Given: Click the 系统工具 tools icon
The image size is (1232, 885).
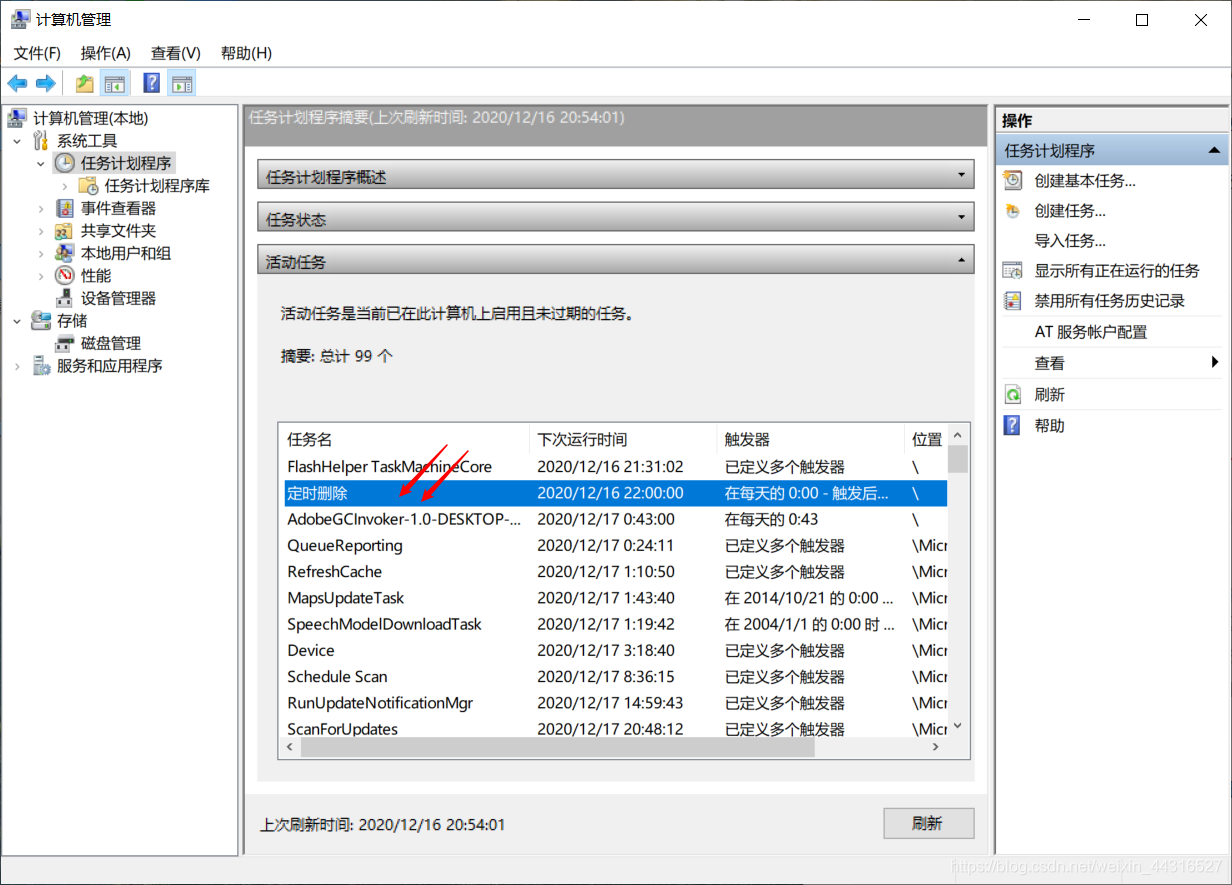Looking at the screenshot, I should pyautogui.click(x=41, y=141).
